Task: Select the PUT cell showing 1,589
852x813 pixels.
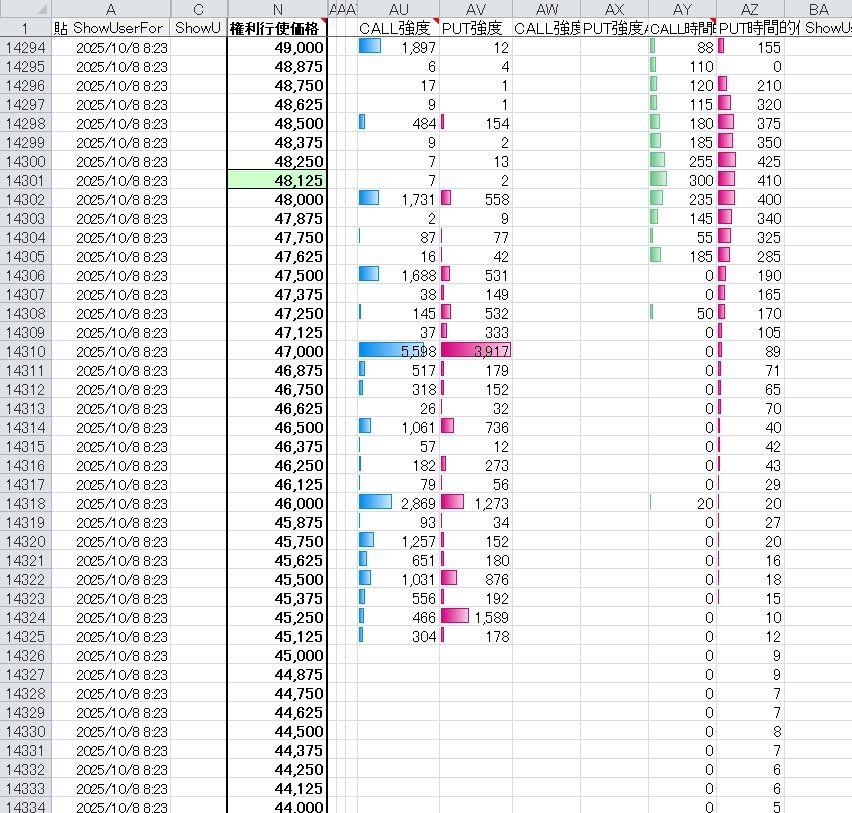Action: [x=476, y=617]
